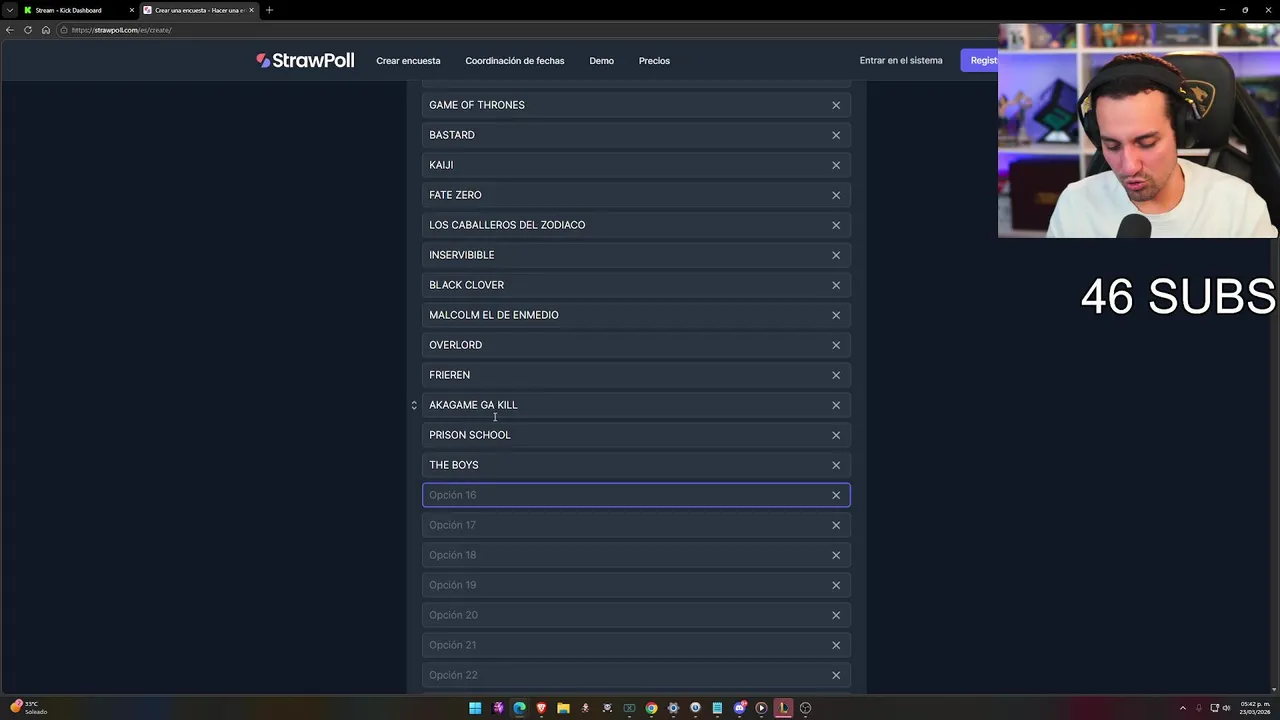Remove the INSERVIBIBLE option

(x=836, y=255)
